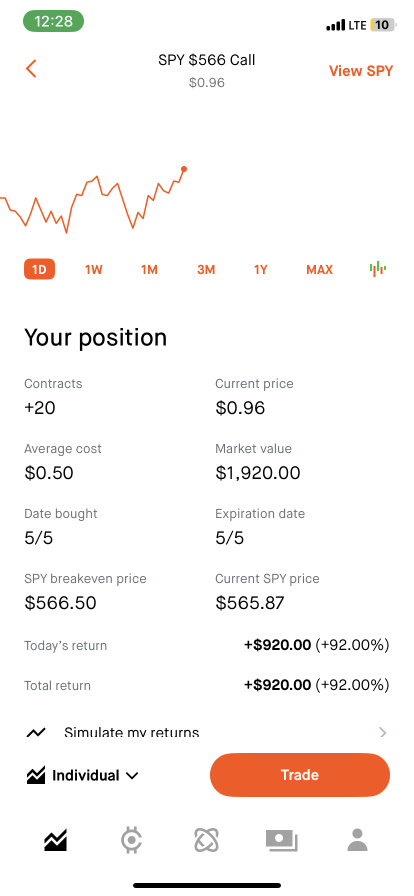Expand the Individual account dropdown

tap(83, 775)
